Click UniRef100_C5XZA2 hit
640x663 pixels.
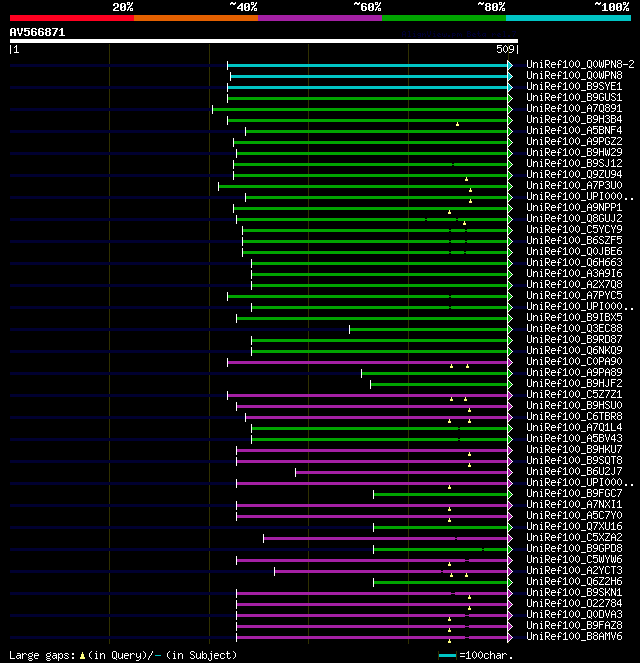point(574,537)
